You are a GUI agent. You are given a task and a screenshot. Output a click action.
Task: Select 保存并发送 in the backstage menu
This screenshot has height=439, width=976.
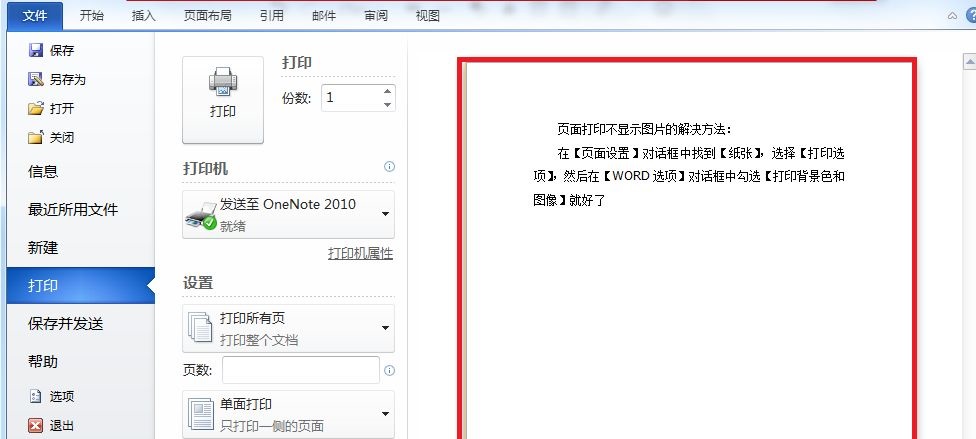click(66, 323)
